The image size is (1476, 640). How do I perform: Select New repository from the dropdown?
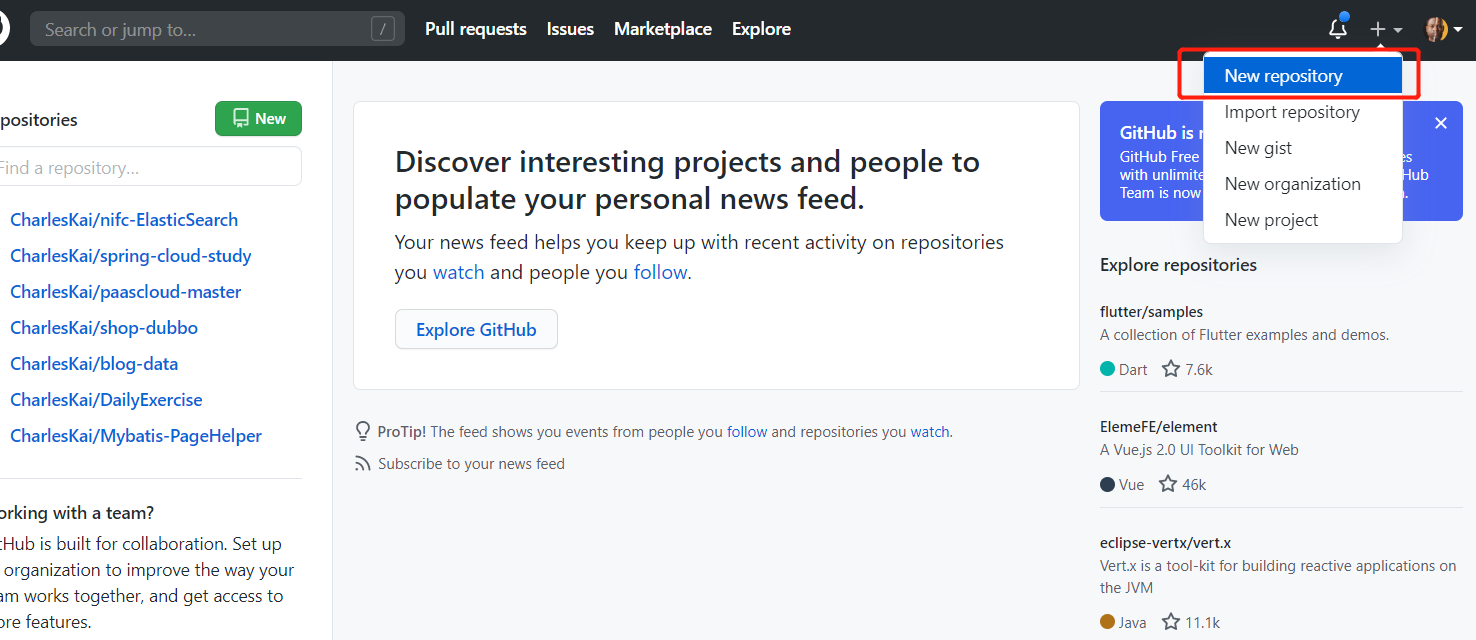pyautogui.click(x=1303, y=75)
